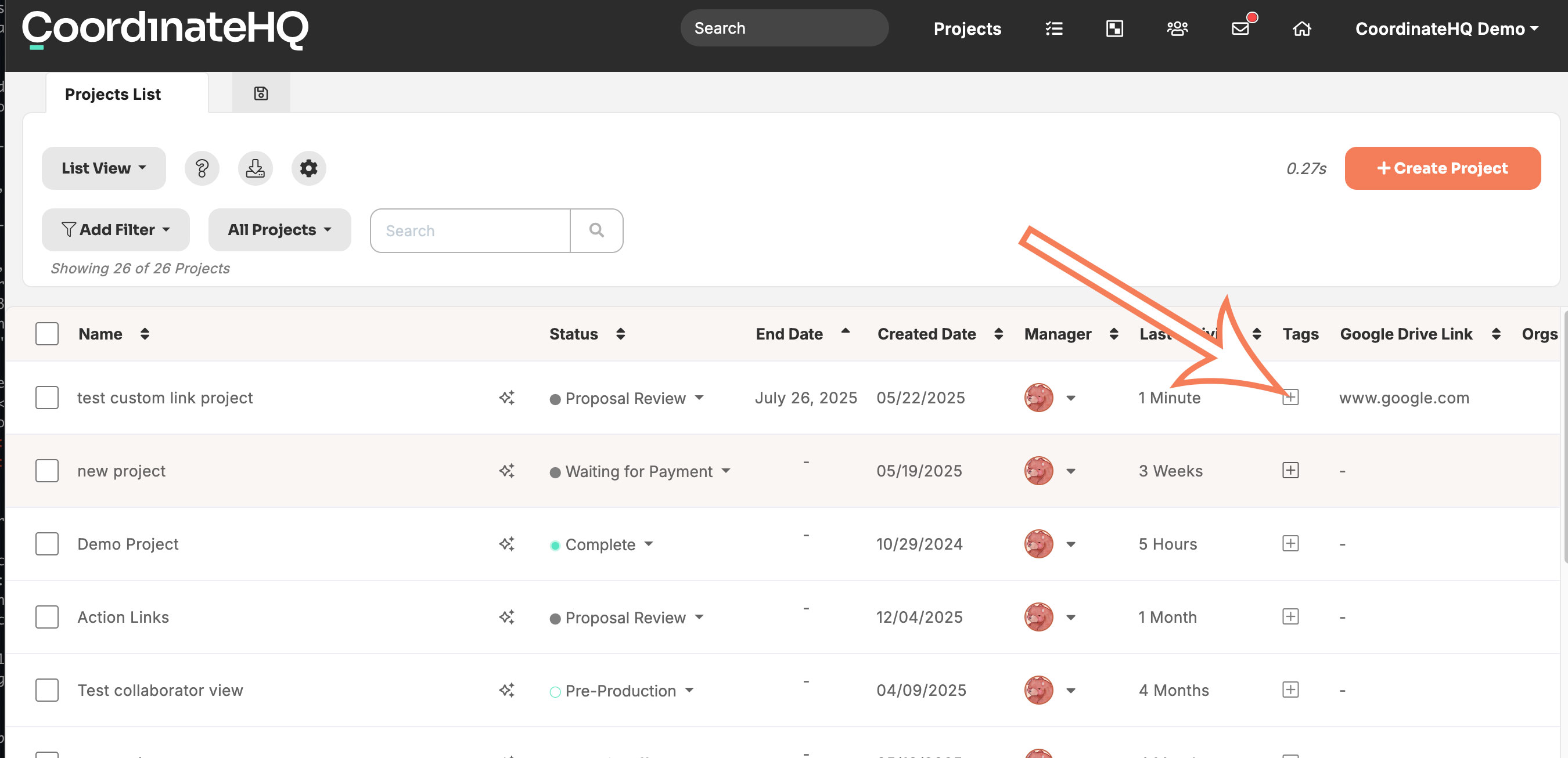The width and height of the screenshot is (1568, 758).
Task: Open the Add Filter dropdown
Action: coord(116,230)
